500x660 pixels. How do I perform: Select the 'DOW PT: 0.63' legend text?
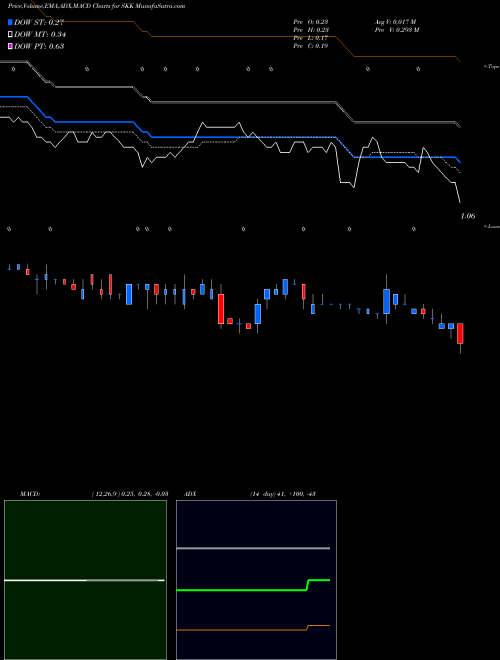tap(39, 46)
